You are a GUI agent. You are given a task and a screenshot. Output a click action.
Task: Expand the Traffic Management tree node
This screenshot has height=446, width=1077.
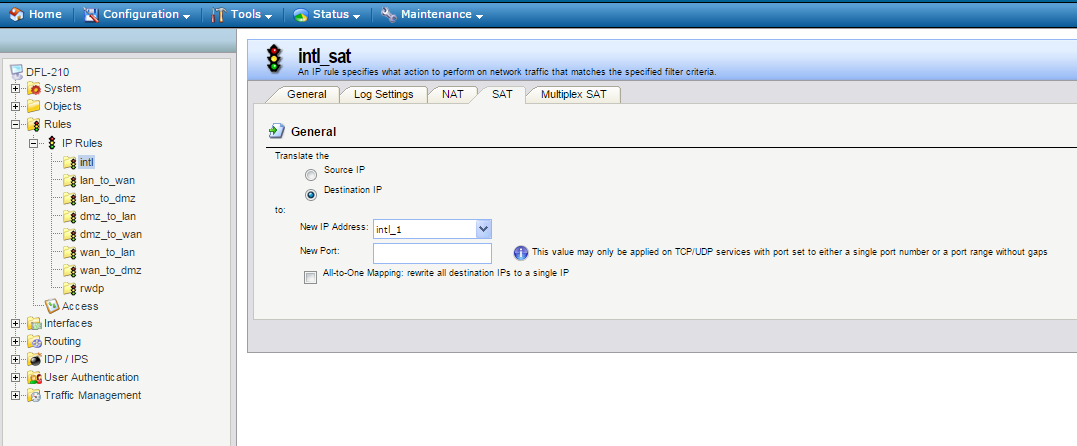click(16, 395)
